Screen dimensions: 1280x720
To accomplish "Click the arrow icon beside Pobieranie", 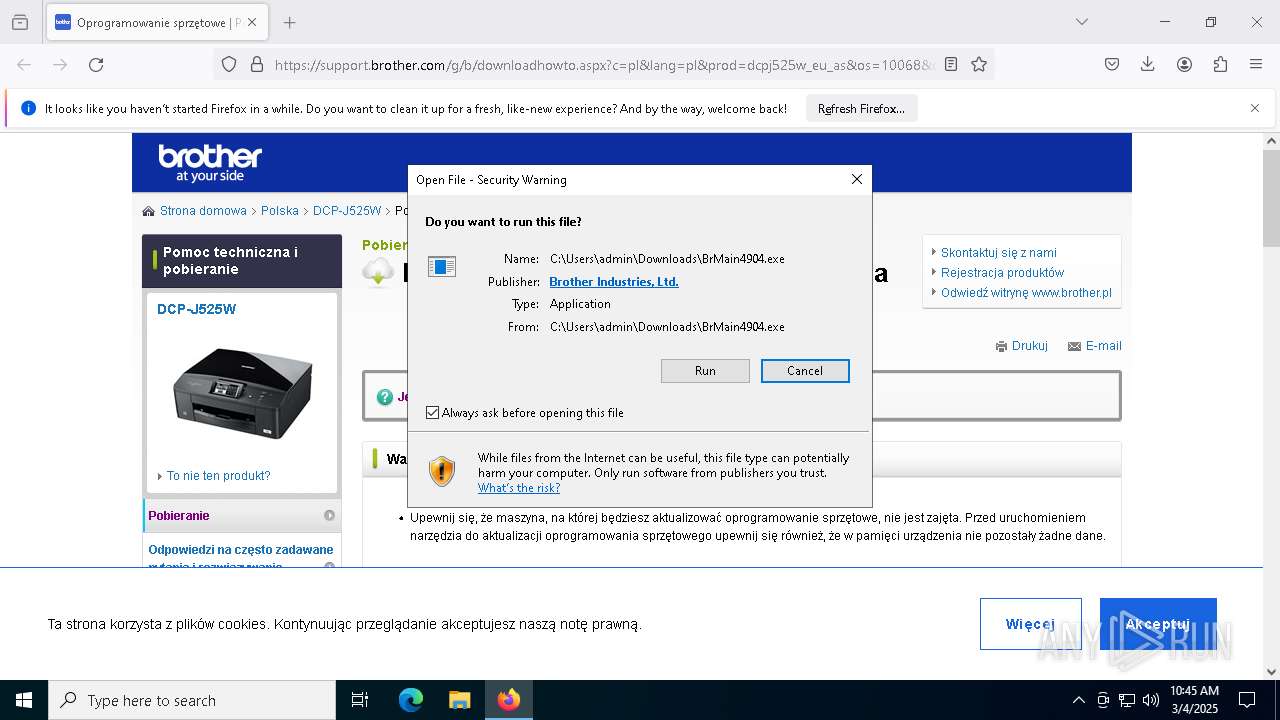I will click(329, 516).
